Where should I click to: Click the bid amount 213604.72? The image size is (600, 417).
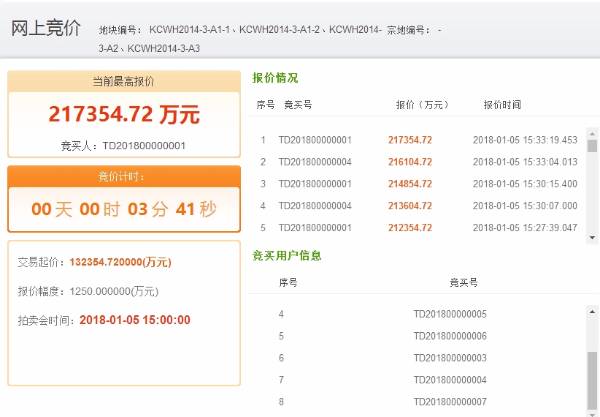(410, 206)
